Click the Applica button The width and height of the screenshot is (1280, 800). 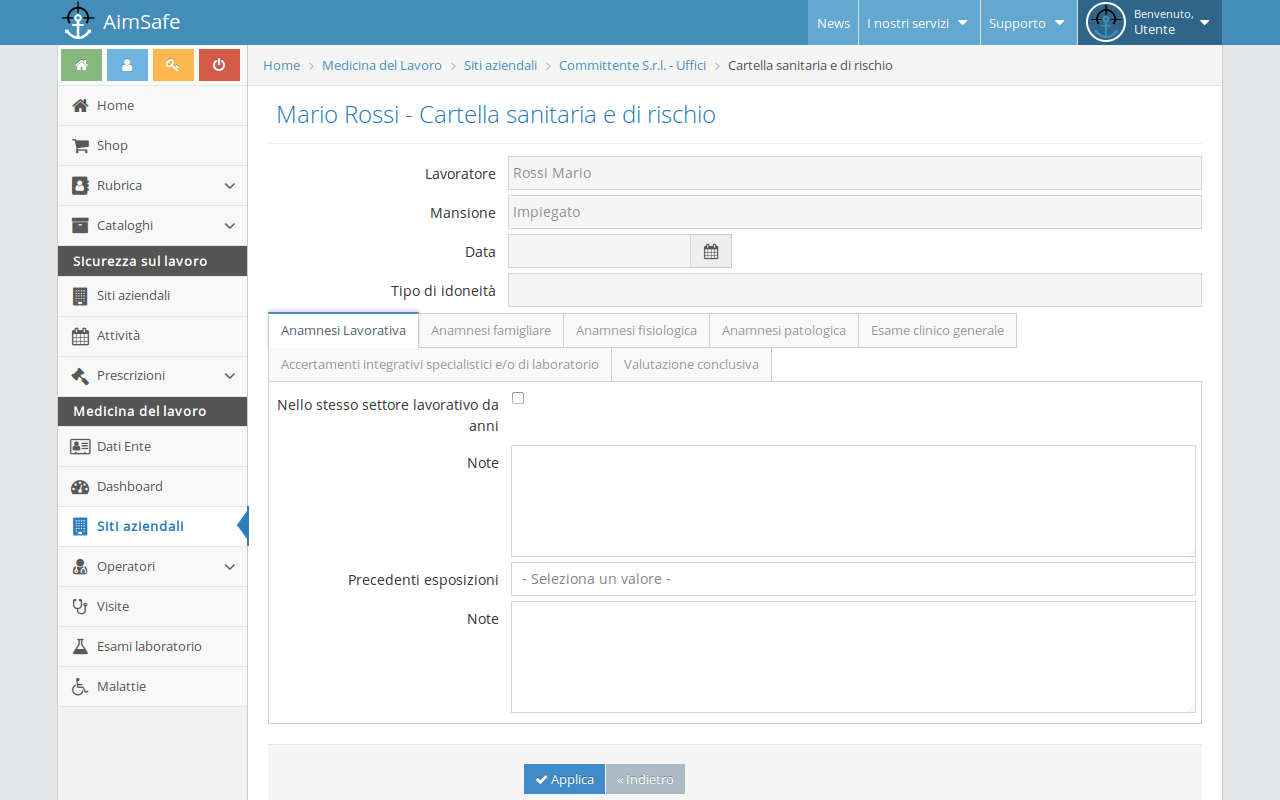[564, 779]
